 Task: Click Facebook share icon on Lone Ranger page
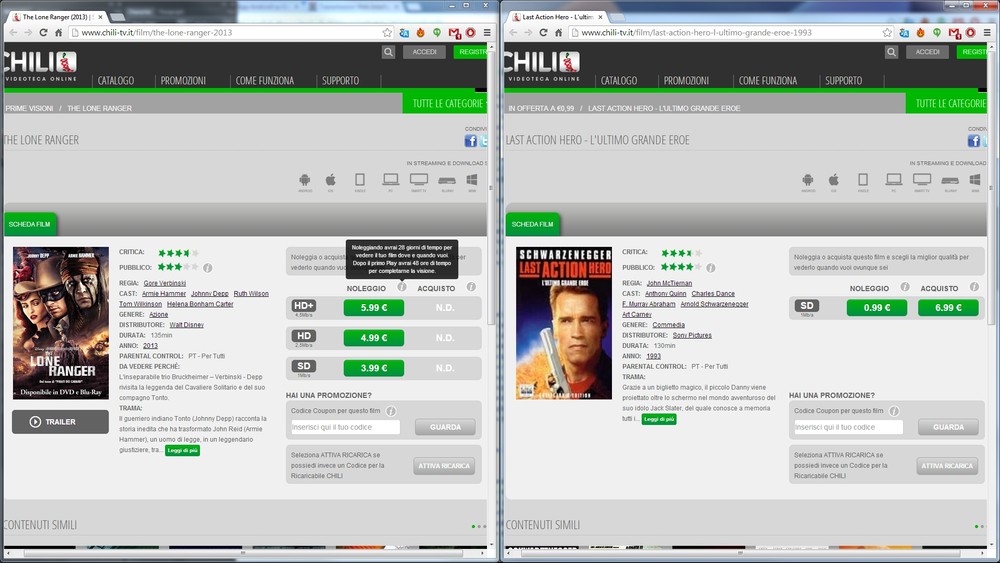coord(470,141)
